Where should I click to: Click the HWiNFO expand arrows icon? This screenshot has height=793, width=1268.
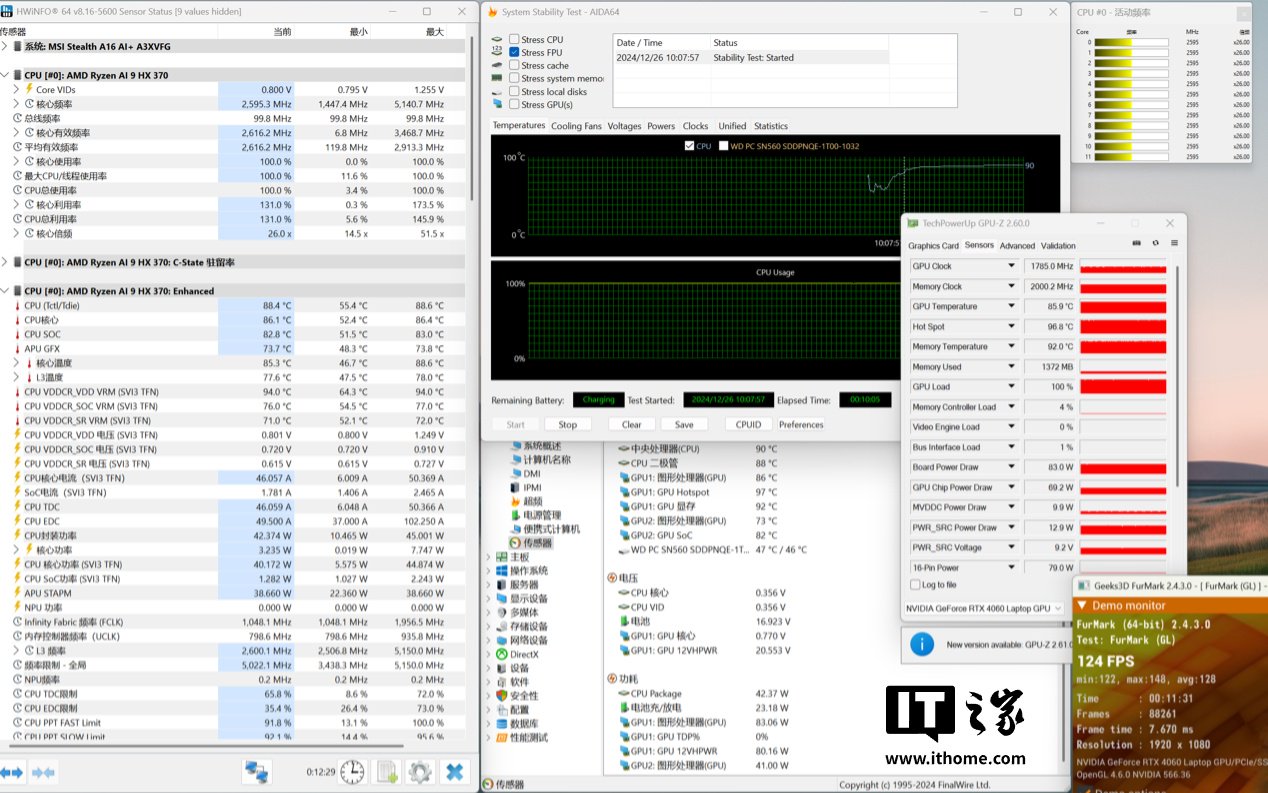point(12,772)
